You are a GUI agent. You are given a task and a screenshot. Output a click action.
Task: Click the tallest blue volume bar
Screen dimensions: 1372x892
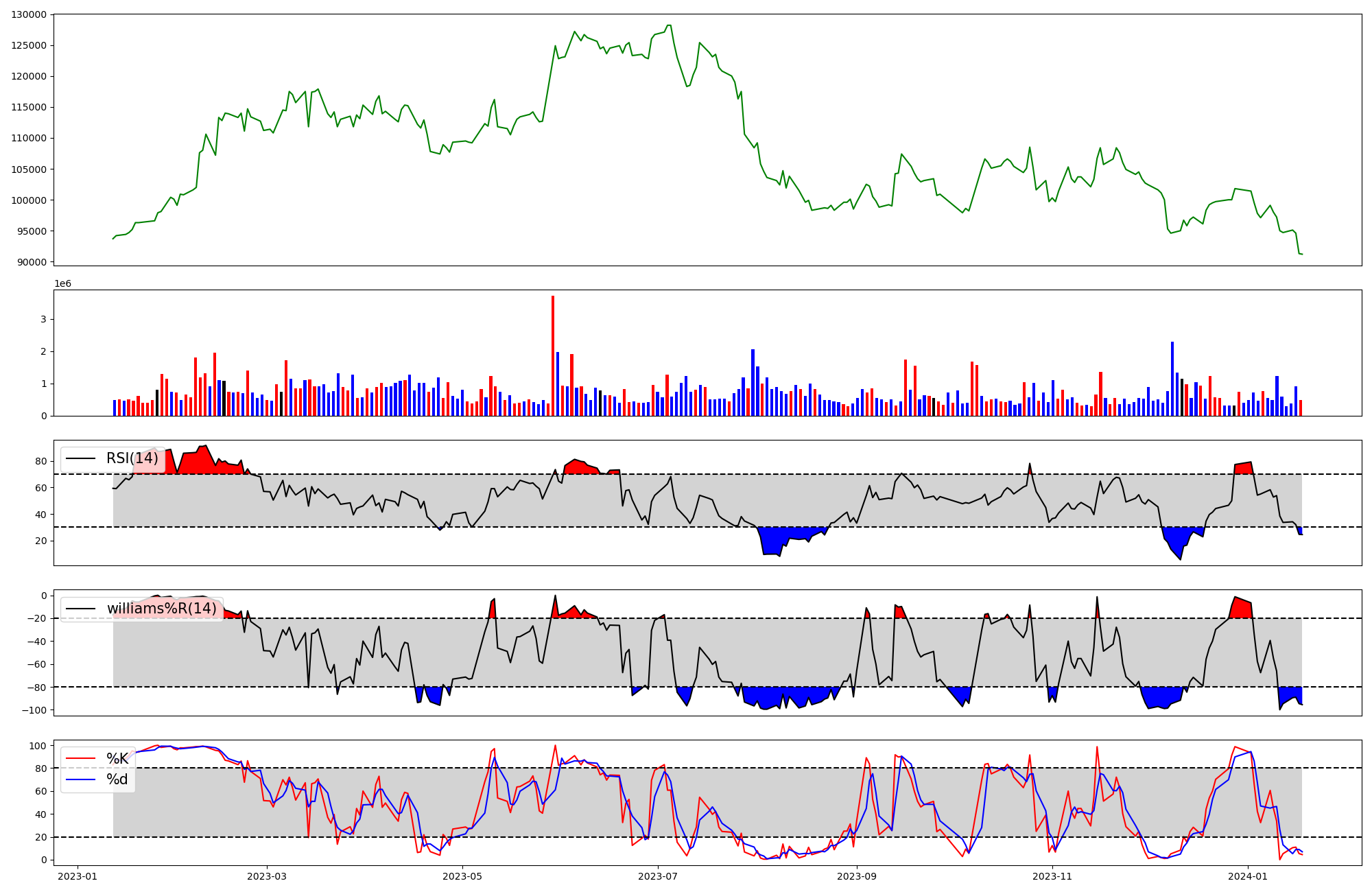[x=1172, y=378]
